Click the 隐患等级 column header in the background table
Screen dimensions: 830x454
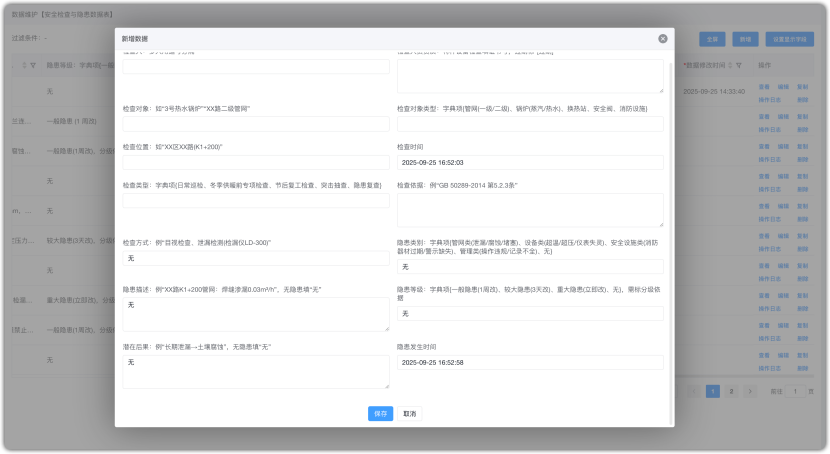80,65
